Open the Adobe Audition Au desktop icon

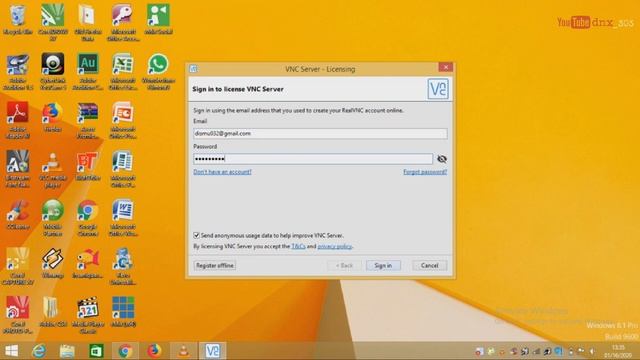point(88,71)
